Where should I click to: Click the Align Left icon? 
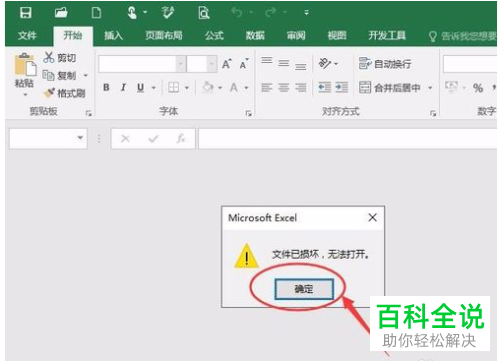[x=267, y=88]
